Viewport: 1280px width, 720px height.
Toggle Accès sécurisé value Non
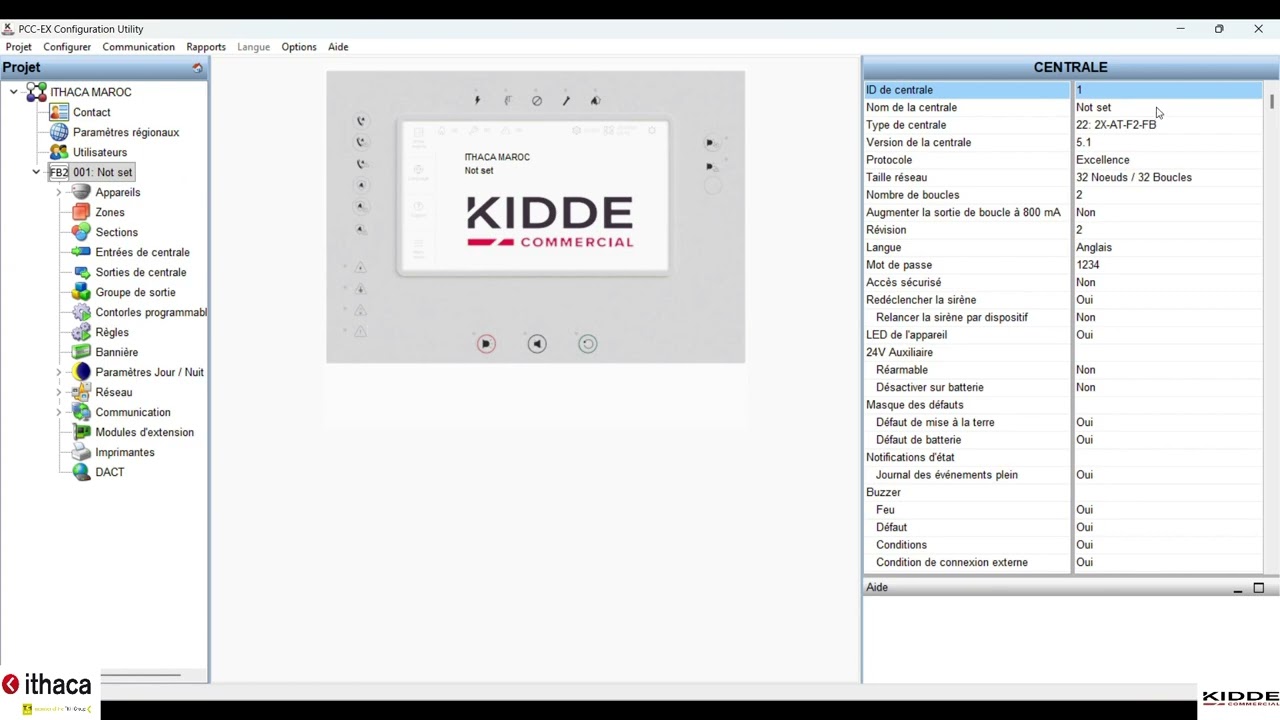1168,282
